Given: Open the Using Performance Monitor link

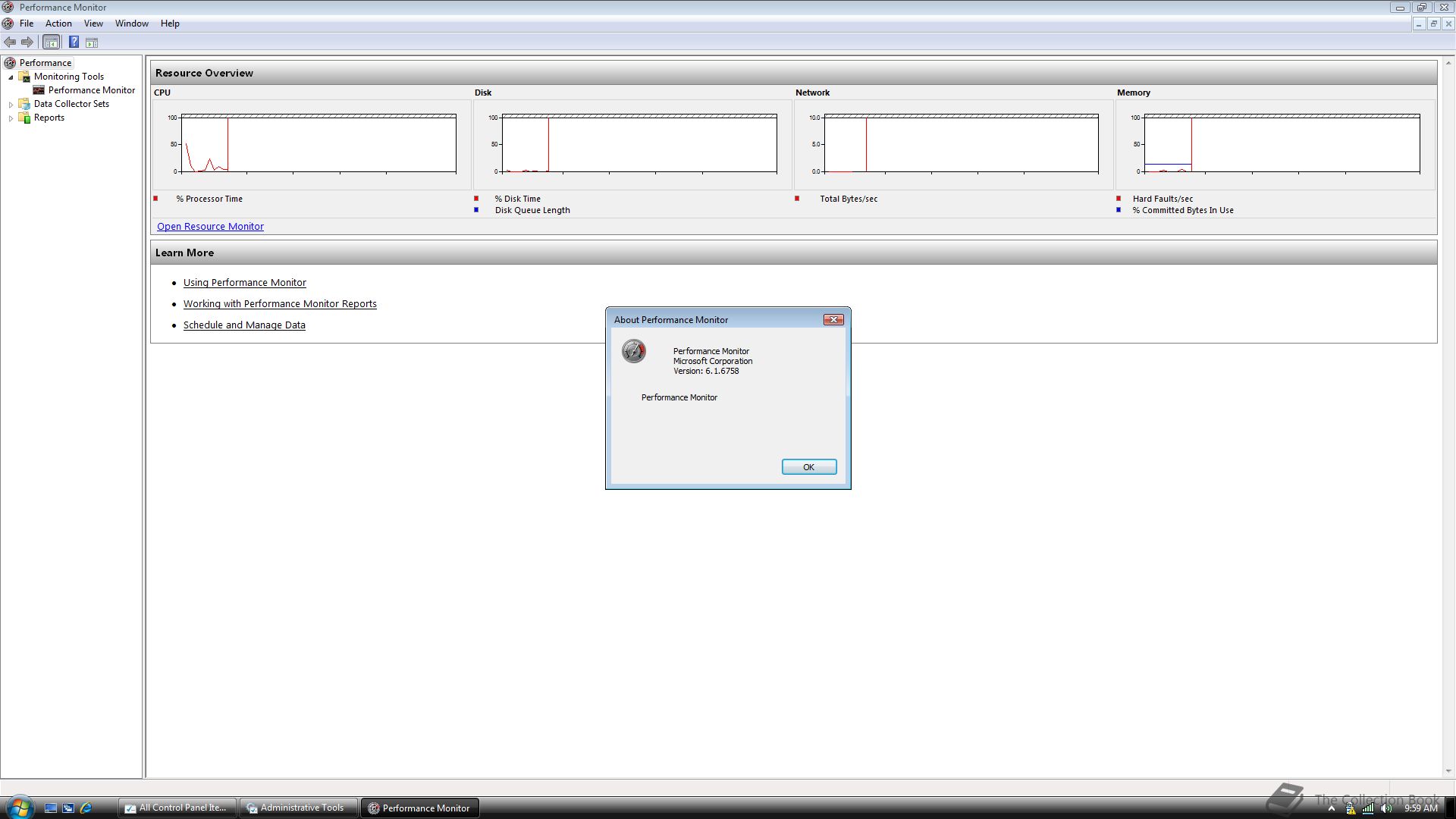Looking at the screenshot, I should click(245, 283).
